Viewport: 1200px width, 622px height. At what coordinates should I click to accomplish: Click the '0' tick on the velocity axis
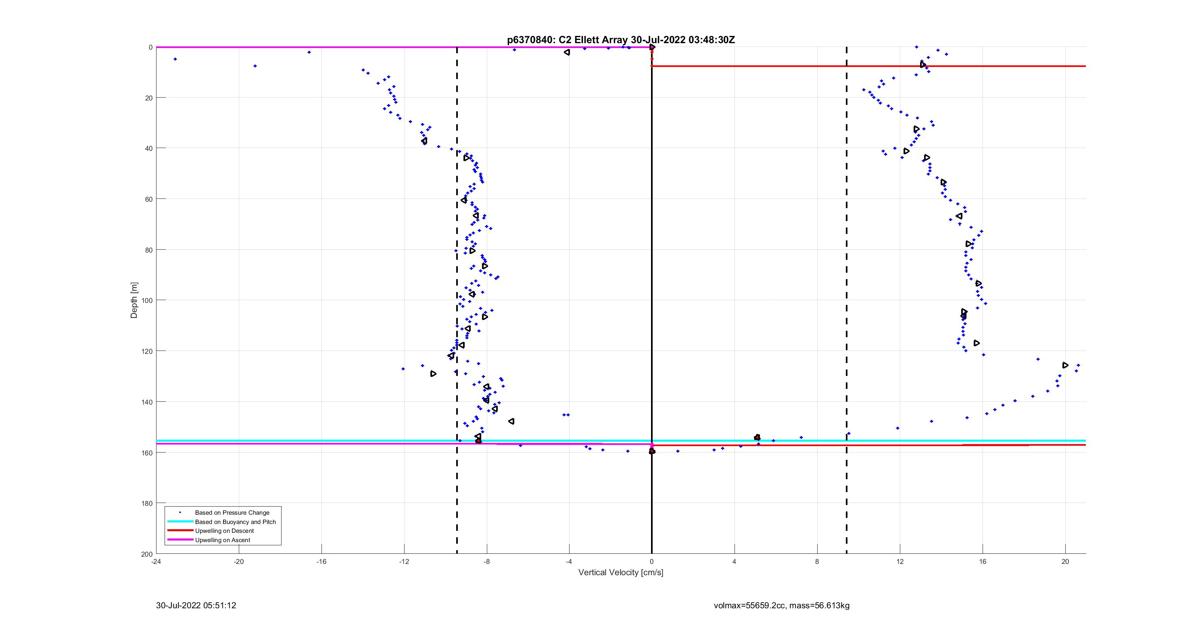652,561
